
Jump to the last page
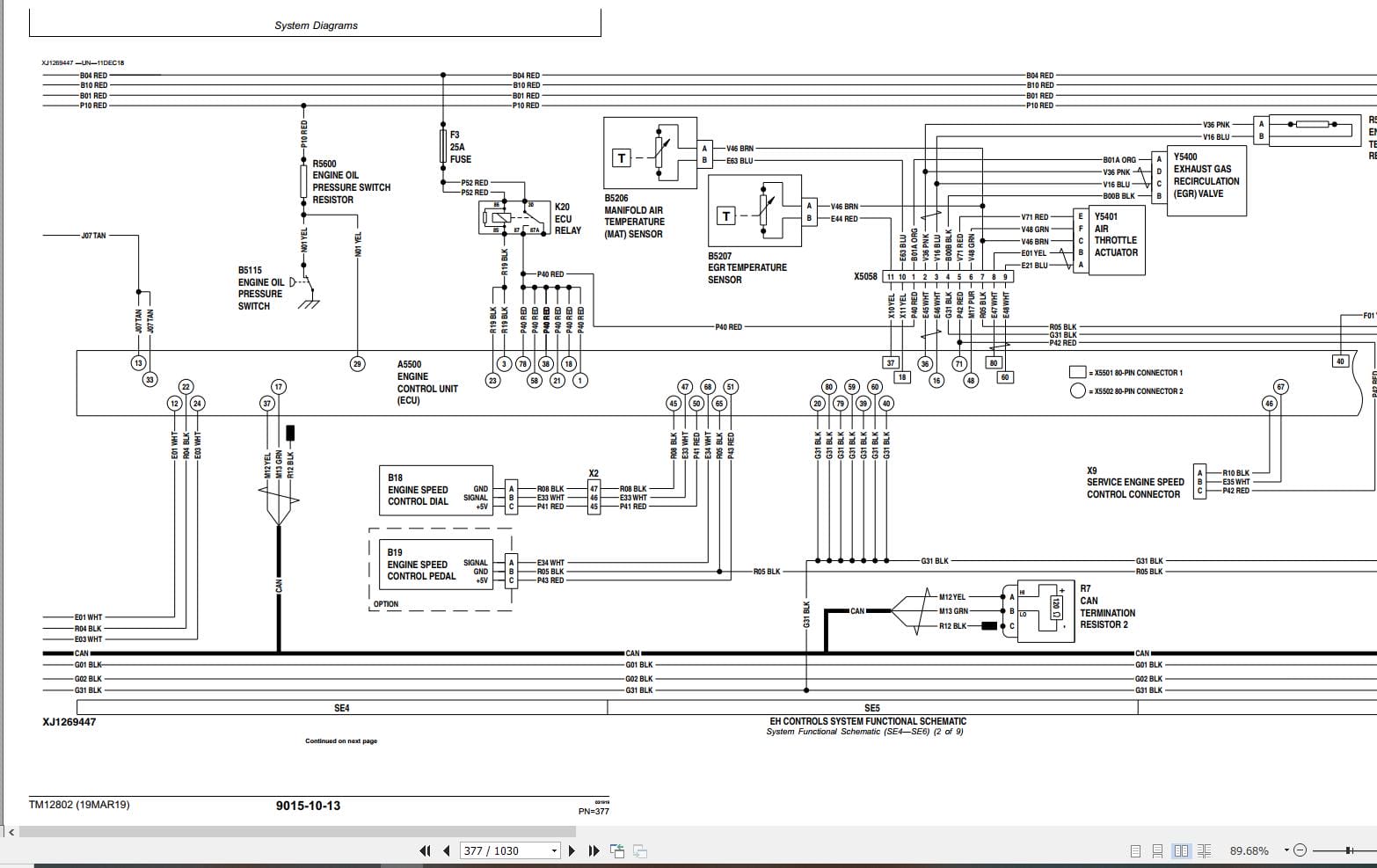pos(594,850)
